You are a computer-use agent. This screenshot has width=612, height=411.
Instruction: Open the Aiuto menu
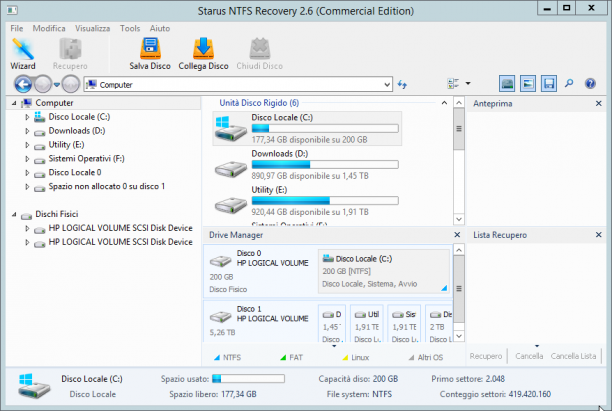pyautogui.click(x=160, y=28)
